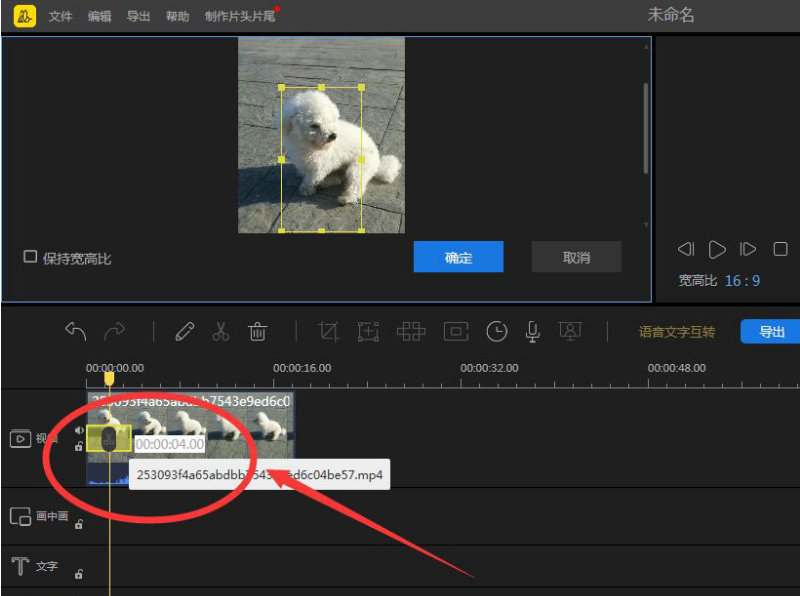Image resolution: width=800 pixels, height=596 pixels.
Task: Click the yellow playhead marker on ruler
Action: click(x=110, y=378)
